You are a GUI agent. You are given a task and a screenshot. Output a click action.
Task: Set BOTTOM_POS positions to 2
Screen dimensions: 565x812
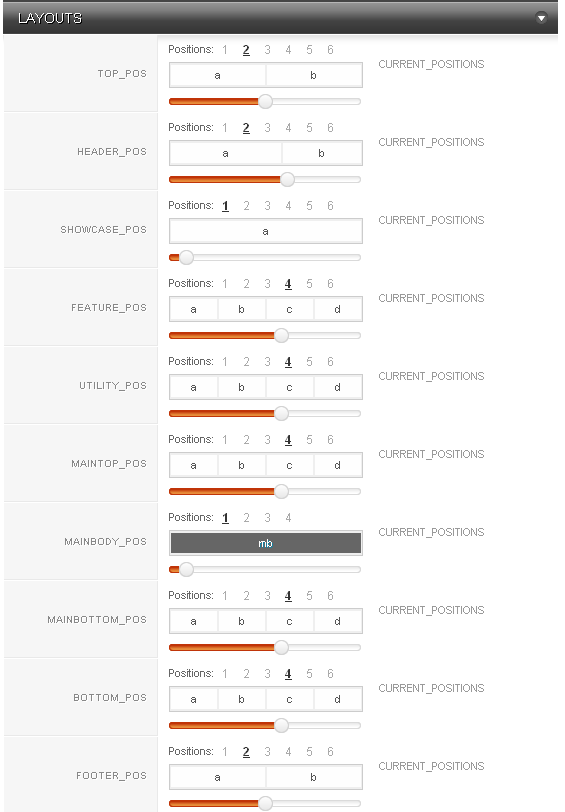(247, 674)
